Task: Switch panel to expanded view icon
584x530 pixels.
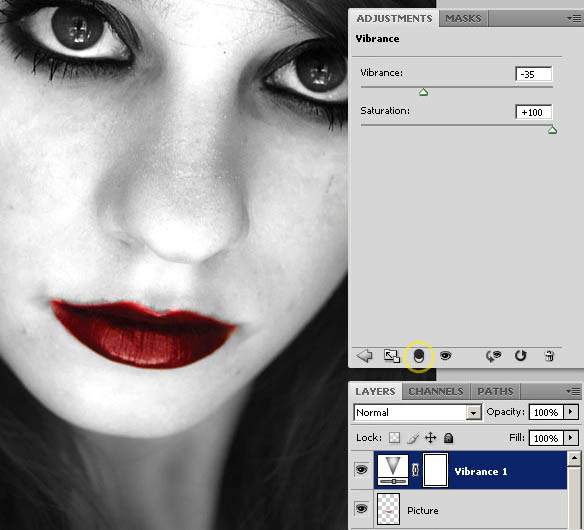Action: [391, 356]
